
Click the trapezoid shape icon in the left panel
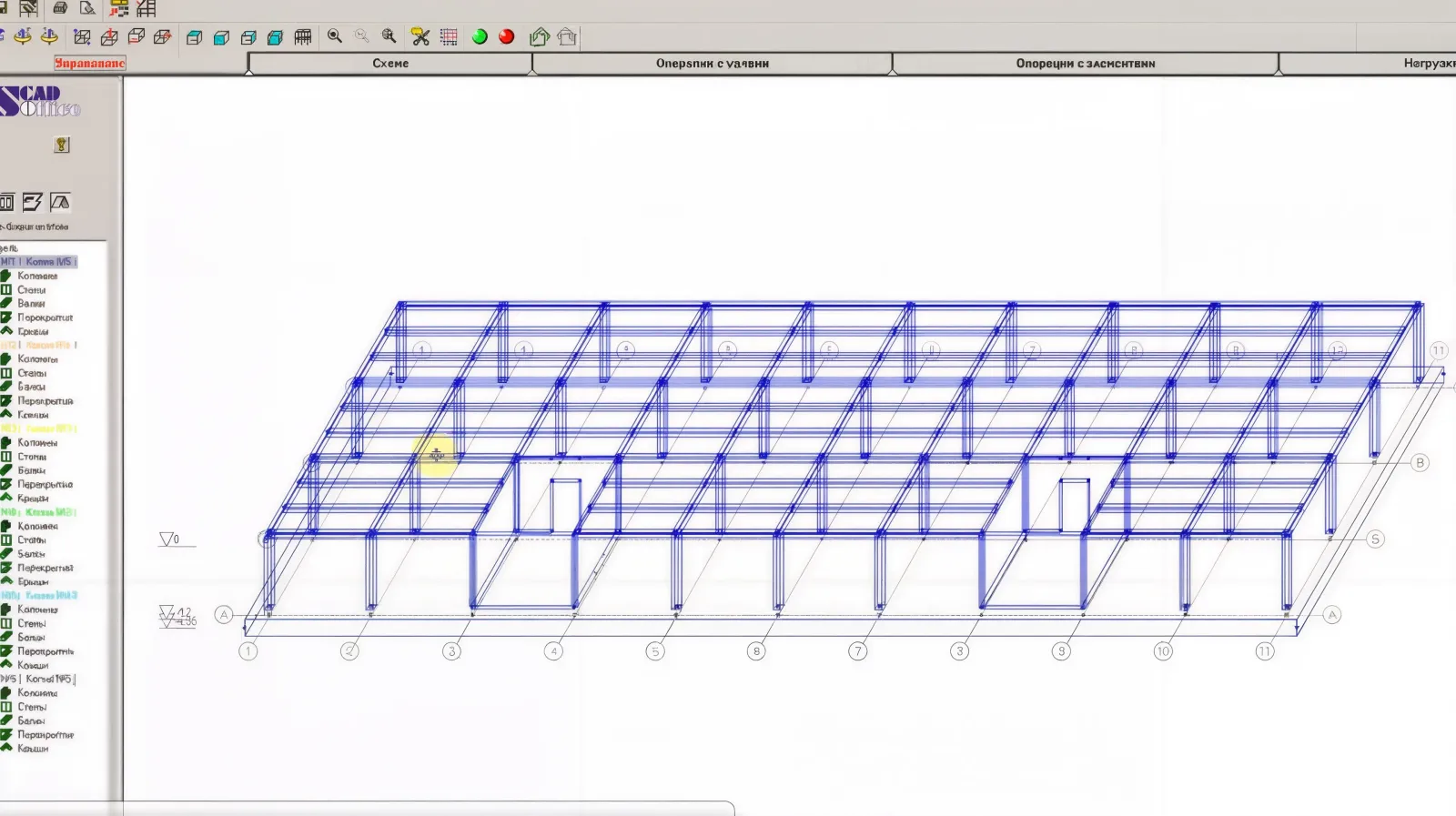pyautogui.click(x=60, y=202)
